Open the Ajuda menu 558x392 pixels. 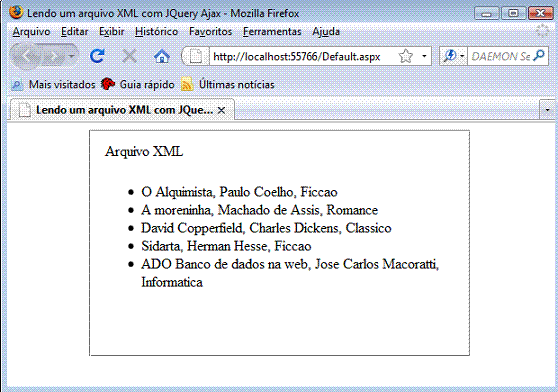[326, 32]
